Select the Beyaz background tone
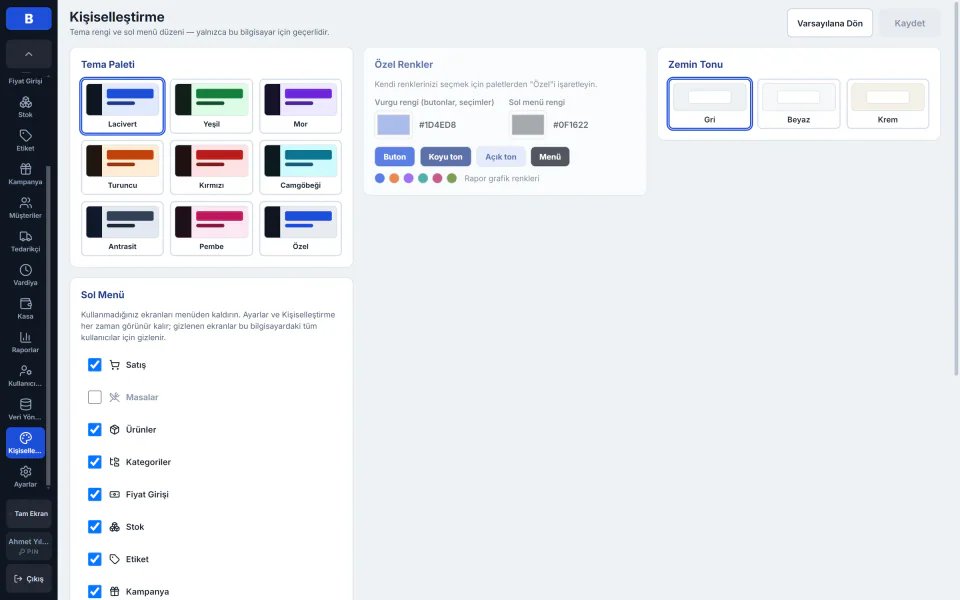 (798, 103)
